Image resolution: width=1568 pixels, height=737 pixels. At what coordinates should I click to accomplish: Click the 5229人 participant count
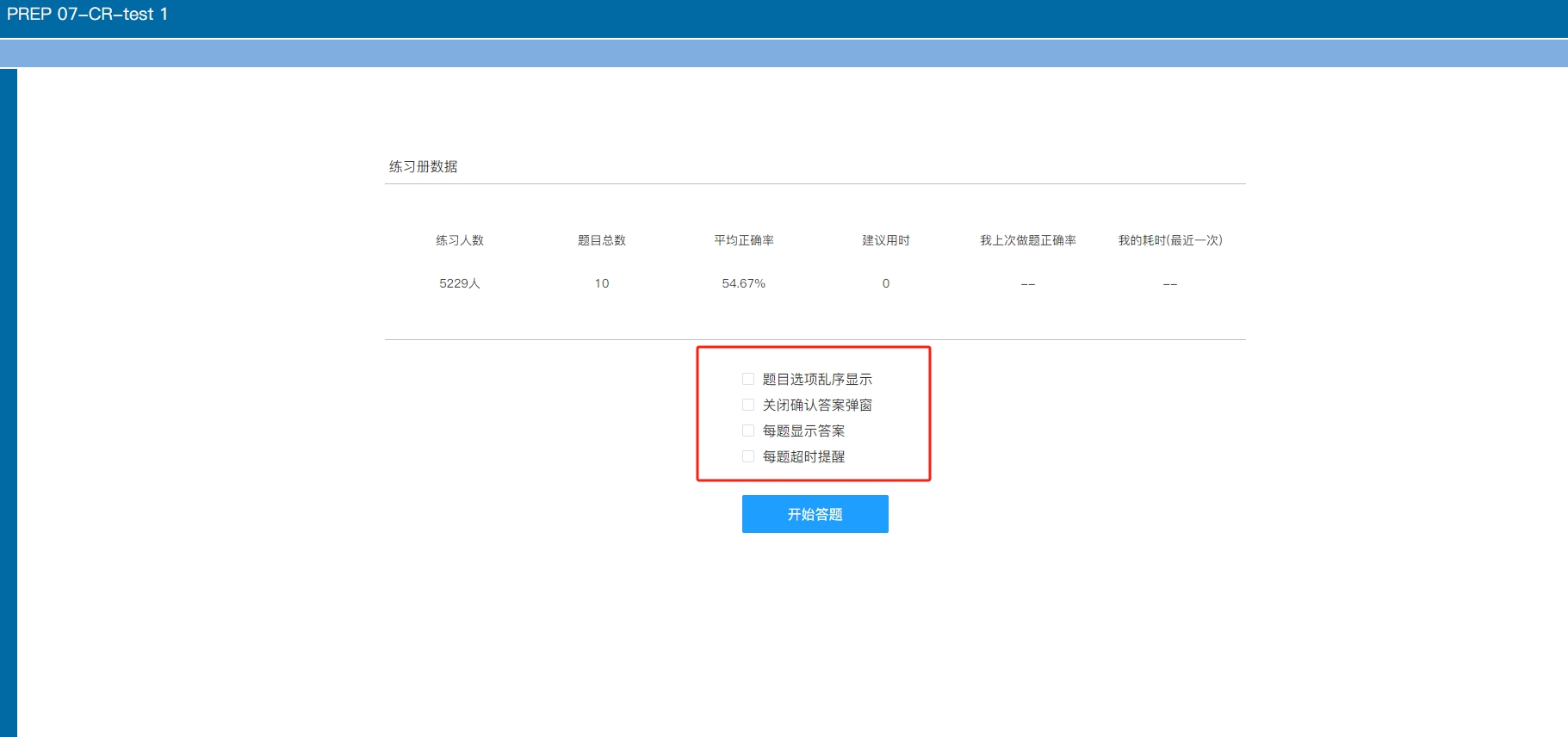click(460, 283)
